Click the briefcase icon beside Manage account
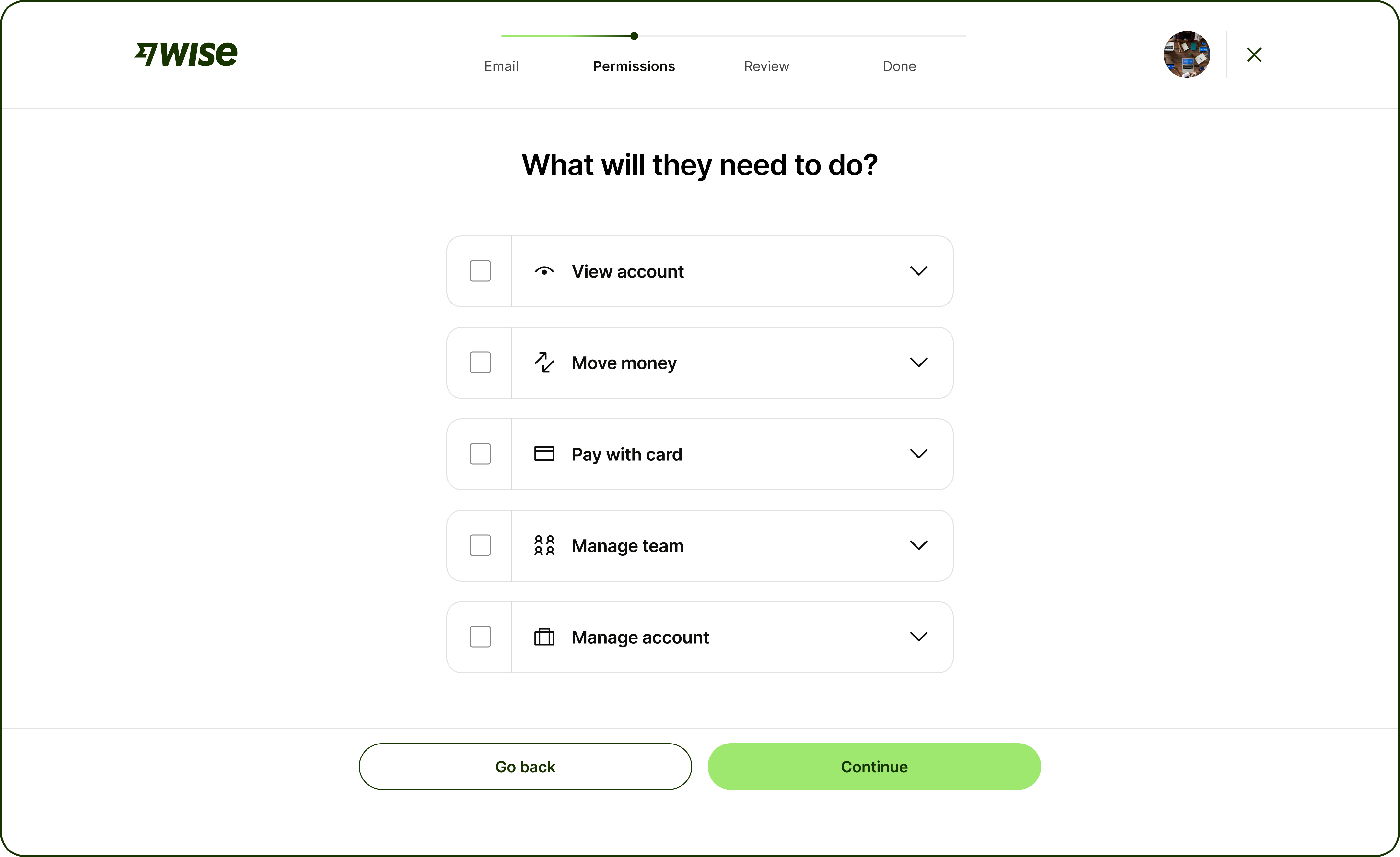The image size is (1400, 857). click(544, 637)
